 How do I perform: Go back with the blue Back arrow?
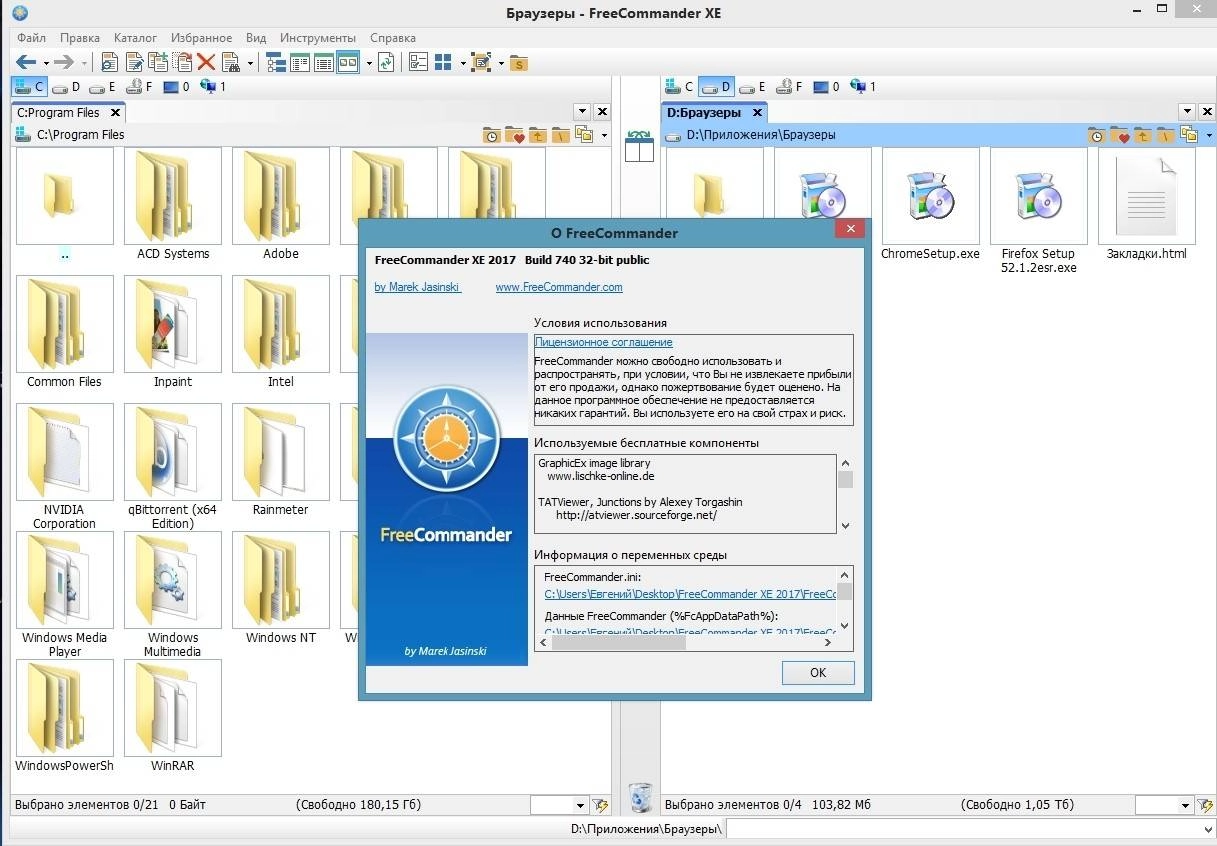(26, 62)
